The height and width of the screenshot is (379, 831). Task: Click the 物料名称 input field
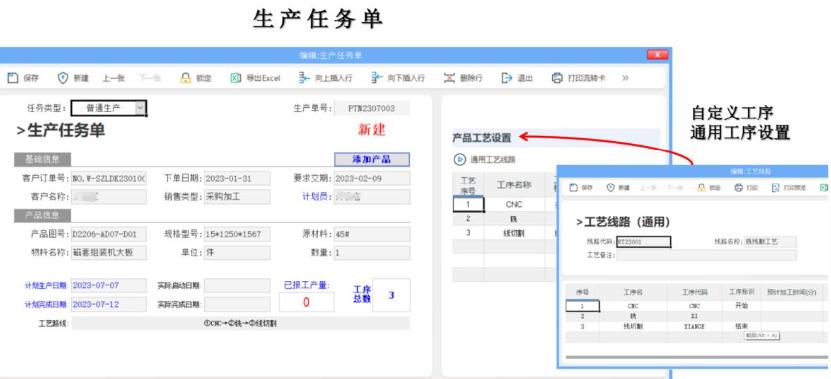109,253
